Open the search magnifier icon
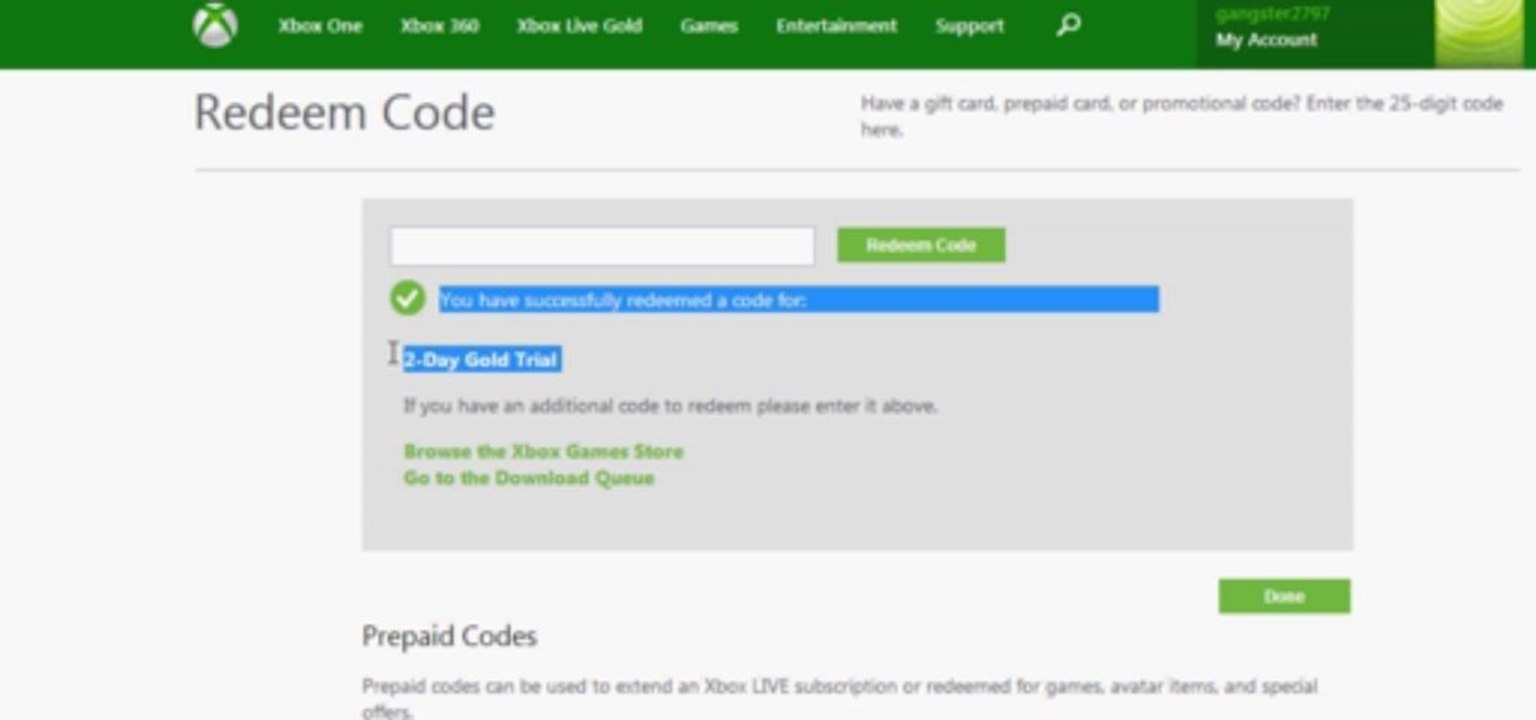 (x=1068, y=25)
